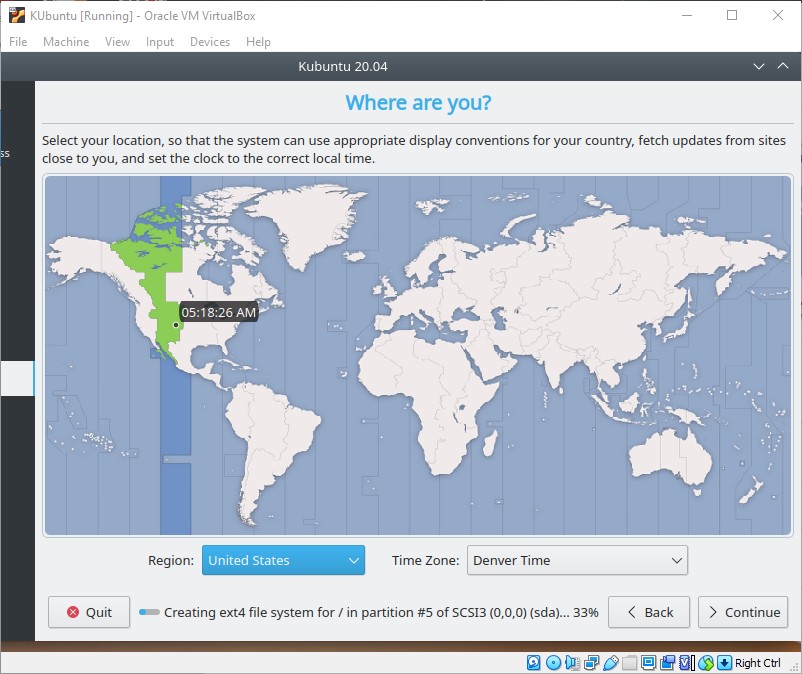802x674 pixels.
Task: Click the audio status icon
Action: click(572, 663)
